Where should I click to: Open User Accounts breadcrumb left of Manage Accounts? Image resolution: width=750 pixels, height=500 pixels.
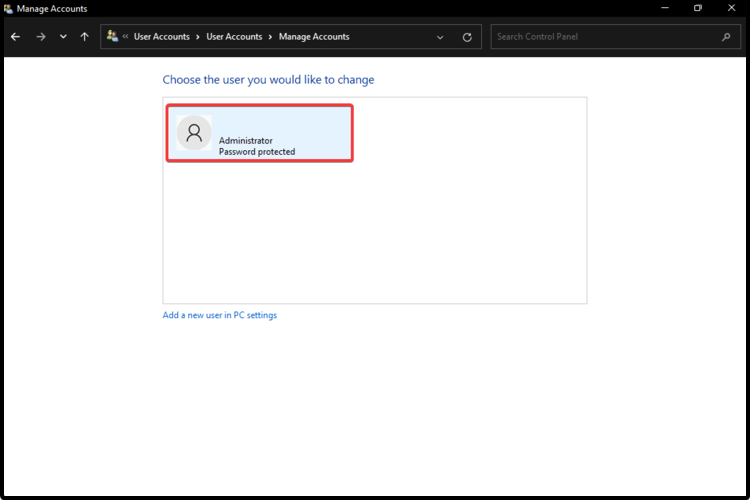pyautogui.click(x=234, y=37)
